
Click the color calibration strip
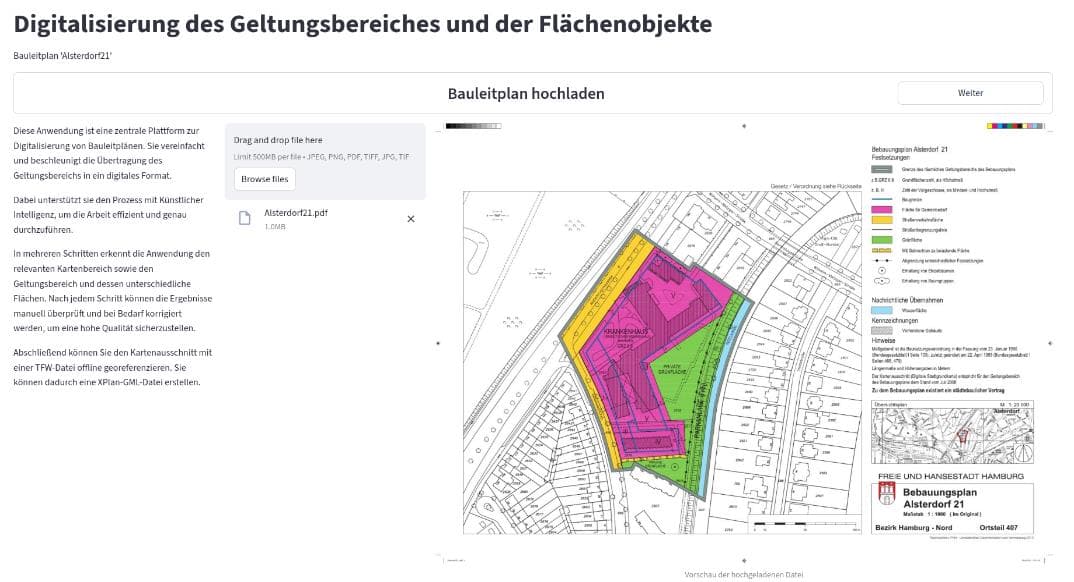(x=1015, y=126)
